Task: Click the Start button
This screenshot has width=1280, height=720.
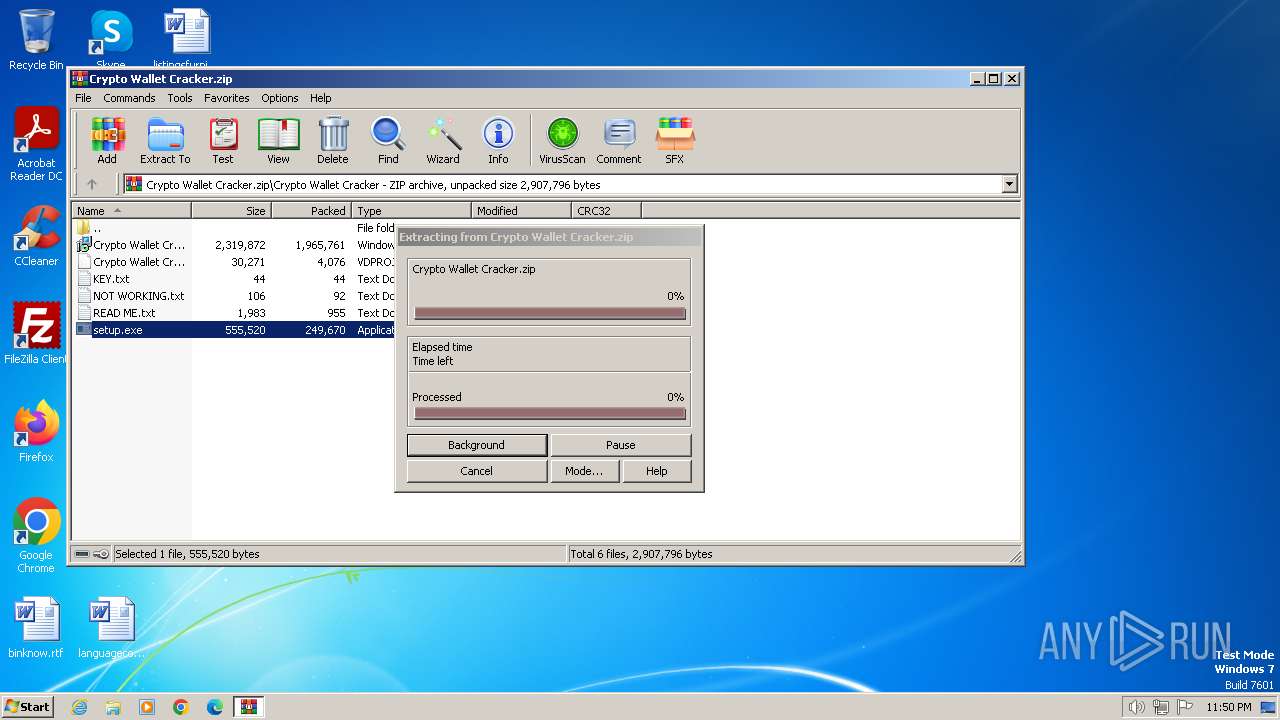Action: [x=27, y=707]
